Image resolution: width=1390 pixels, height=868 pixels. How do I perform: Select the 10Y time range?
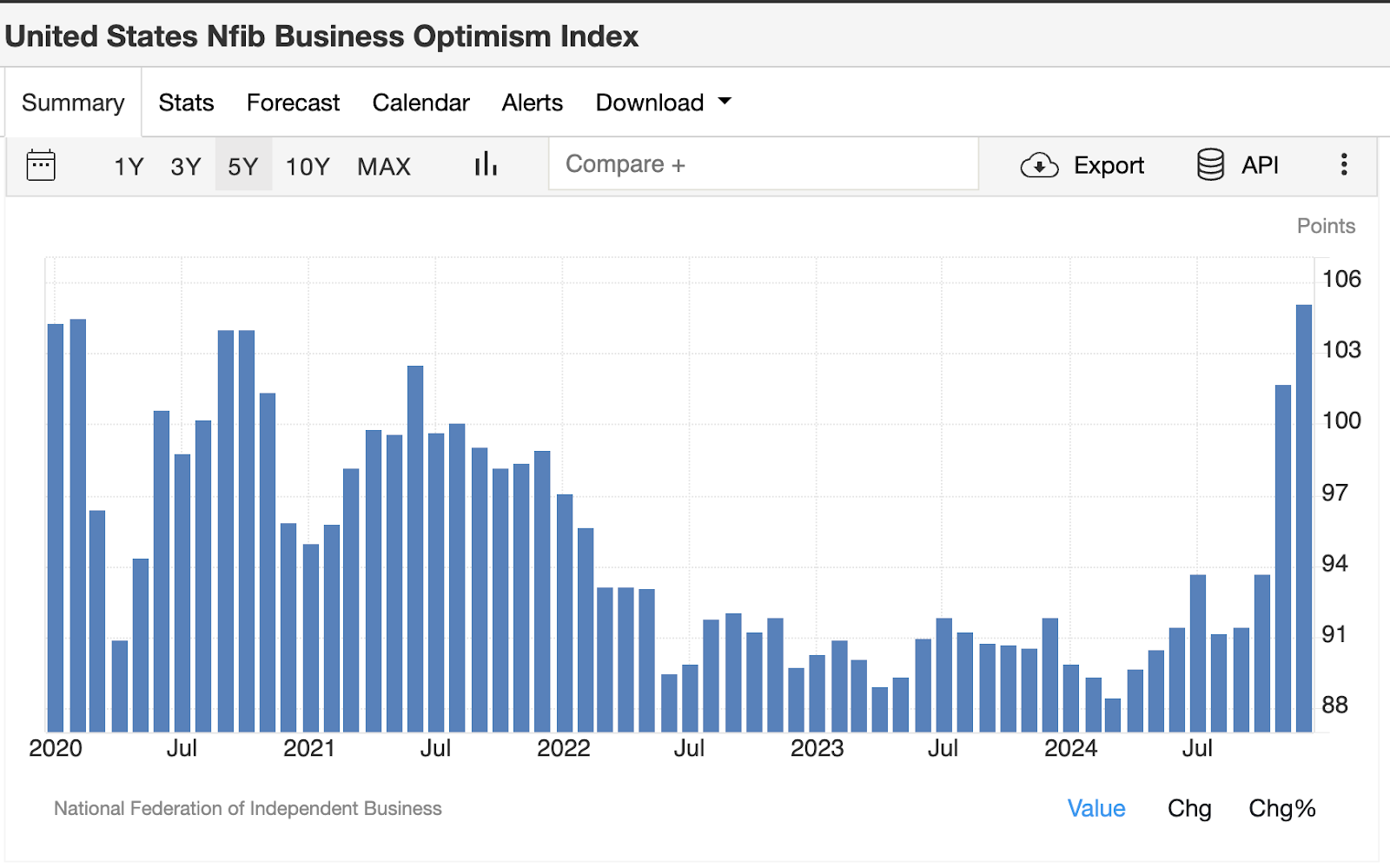(x=308, y=166)
